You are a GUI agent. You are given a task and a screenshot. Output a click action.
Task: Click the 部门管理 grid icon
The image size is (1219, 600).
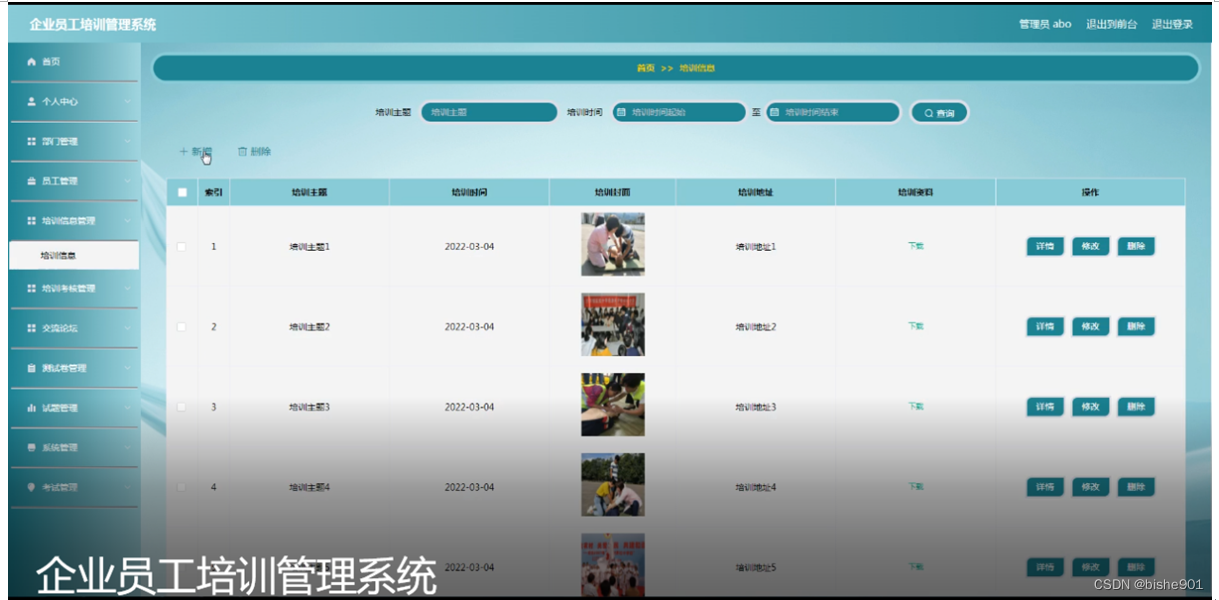[x=31, y=142]
